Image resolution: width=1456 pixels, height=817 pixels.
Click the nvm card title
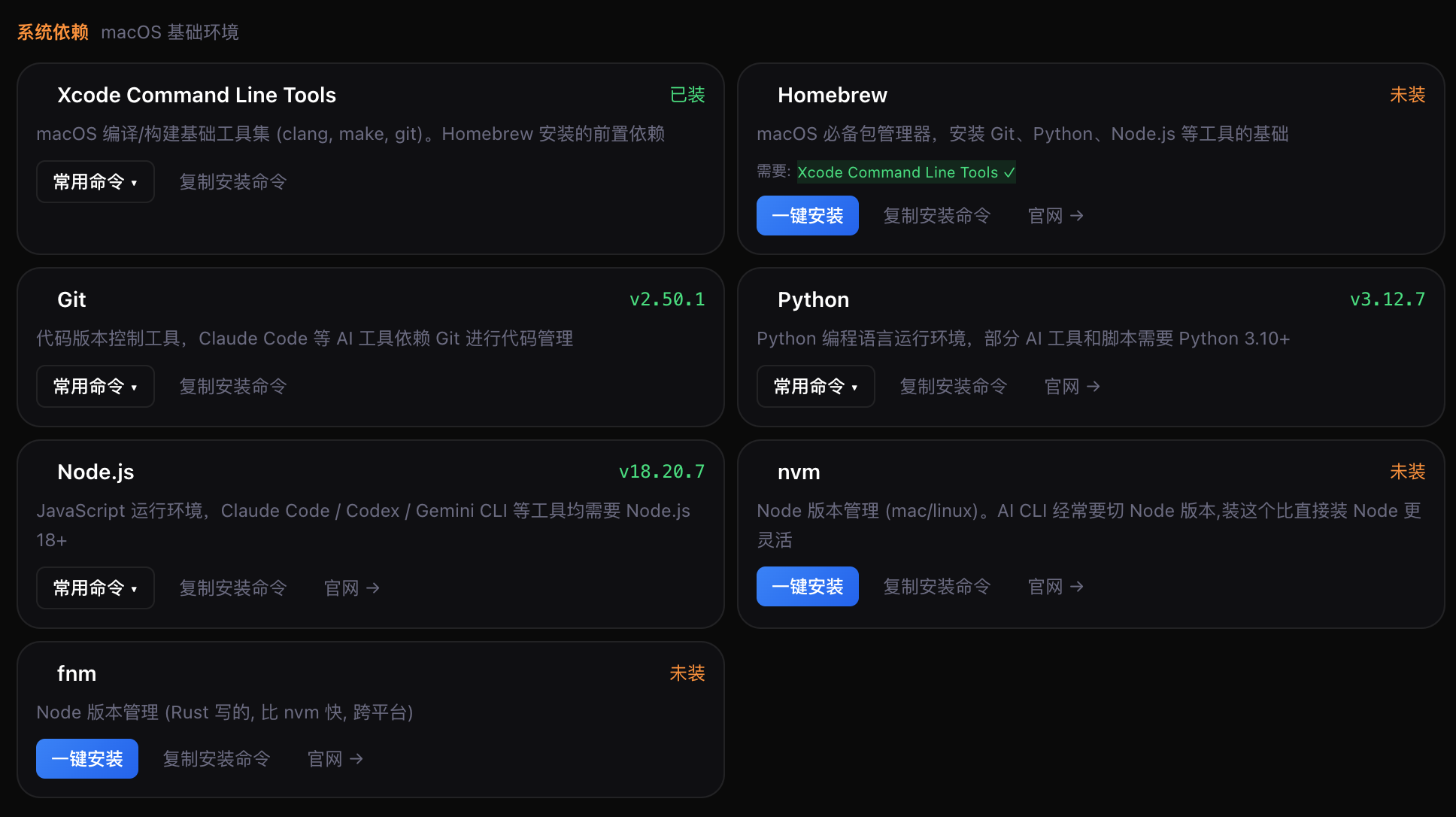click(x=799, y=472)
